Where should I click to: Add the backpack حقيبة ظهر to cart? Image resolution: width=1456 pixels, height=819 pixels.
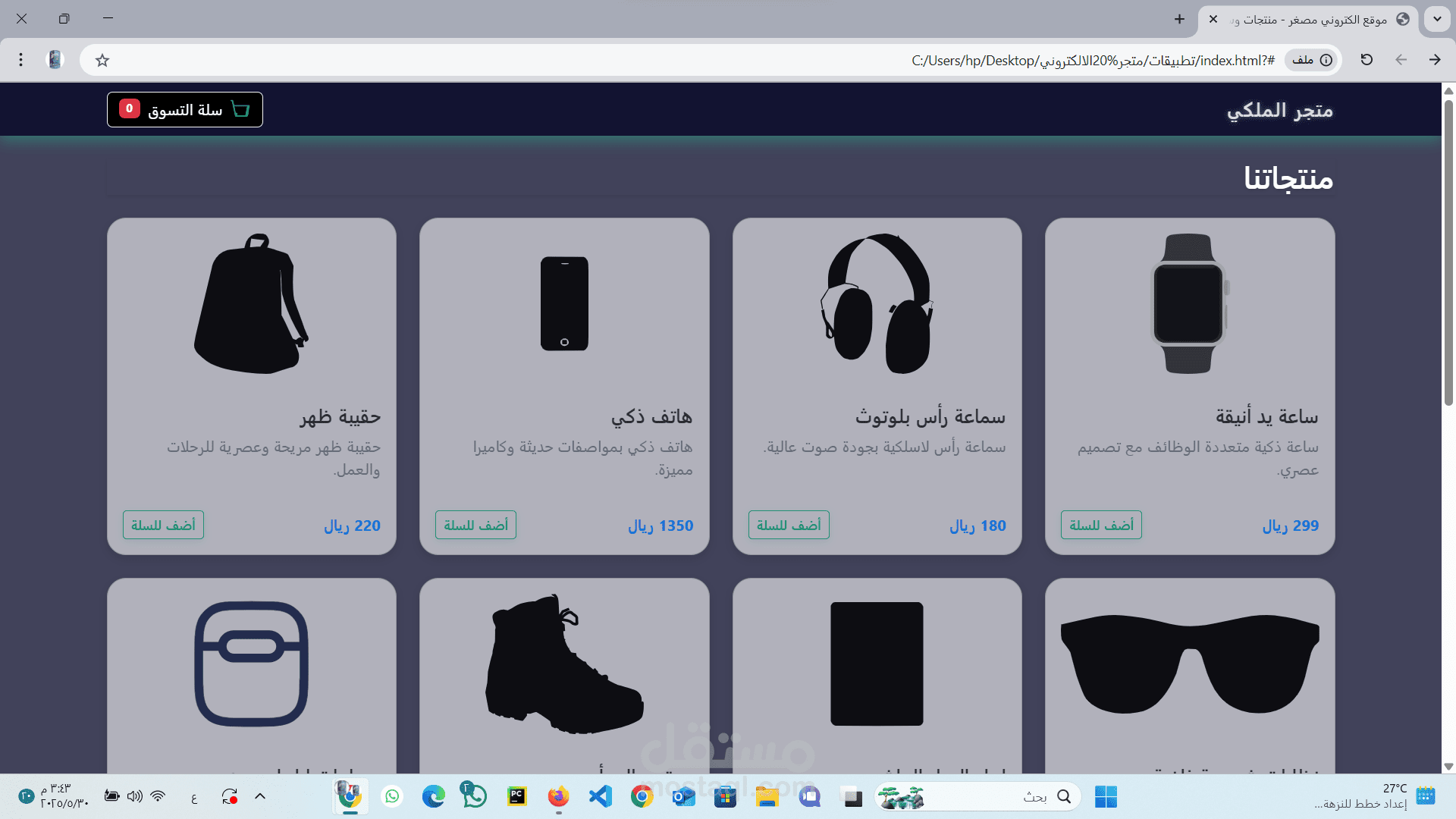[163, 525]
